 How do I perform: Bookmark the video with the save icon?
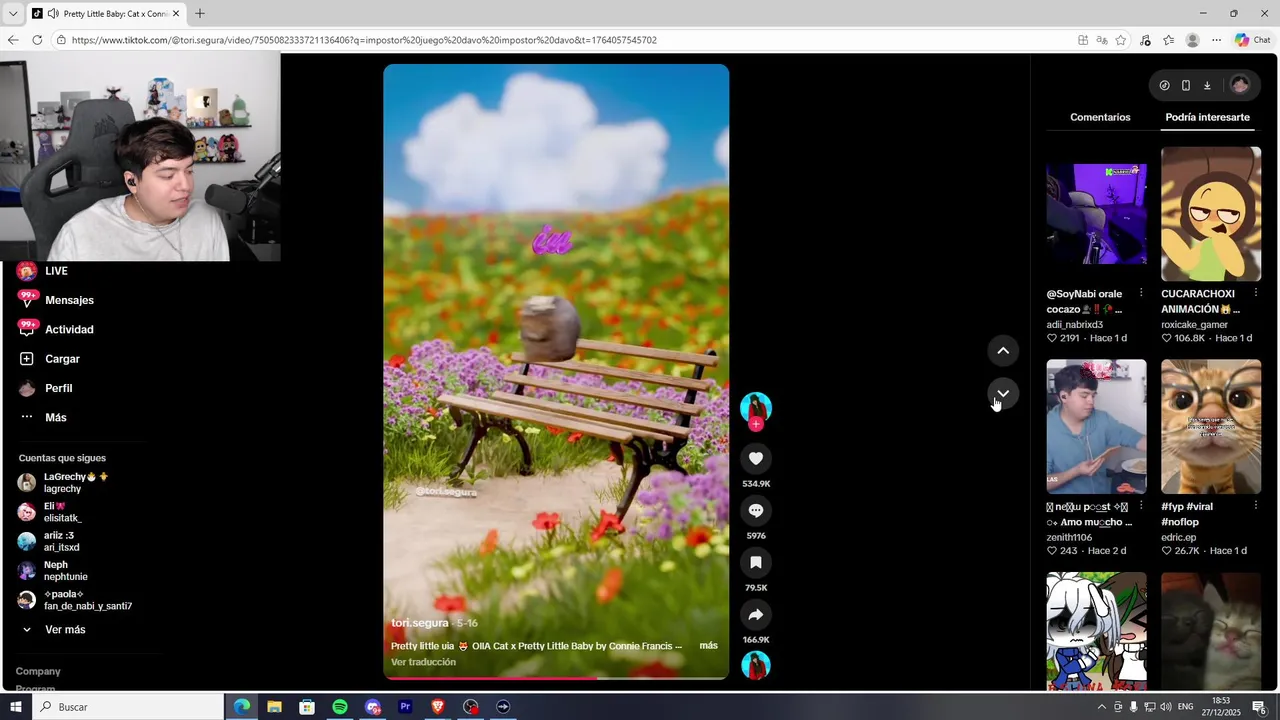click(756, 562)
